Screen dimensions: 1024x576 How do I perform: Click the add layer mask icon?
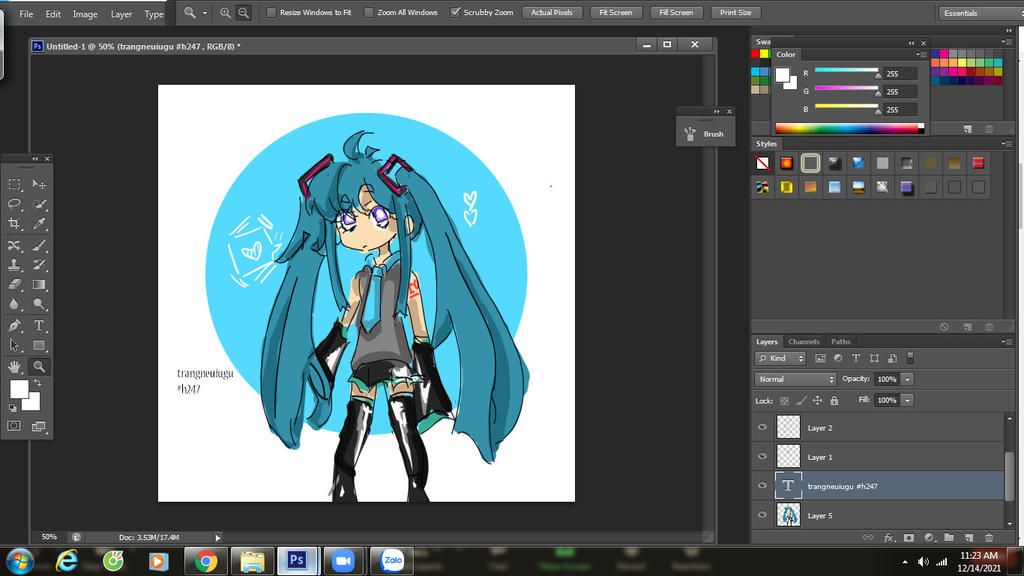(x=908, y=537)
